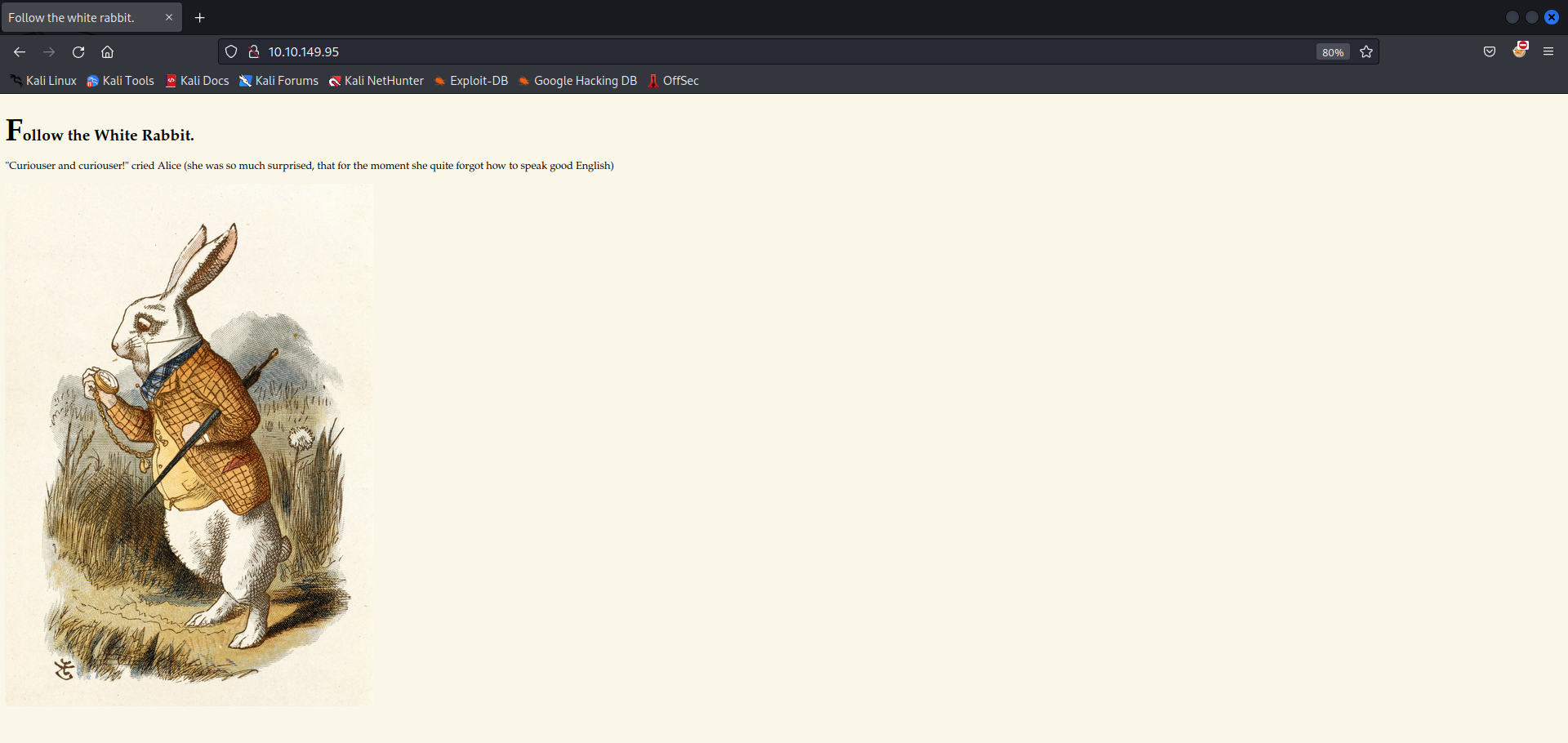Open the Exploit-DB bookmark
The image size is (1568, 743).
pos(471,81)
